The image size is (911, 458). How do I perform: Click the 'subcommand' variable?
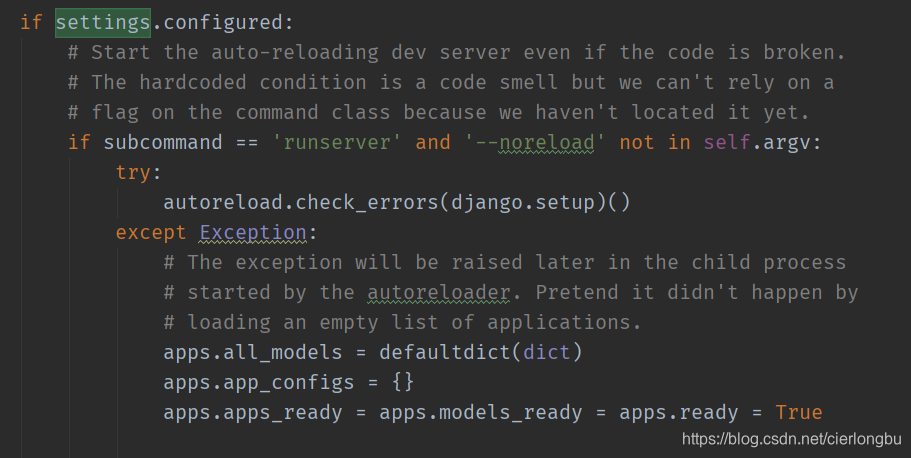click(163, 142)
